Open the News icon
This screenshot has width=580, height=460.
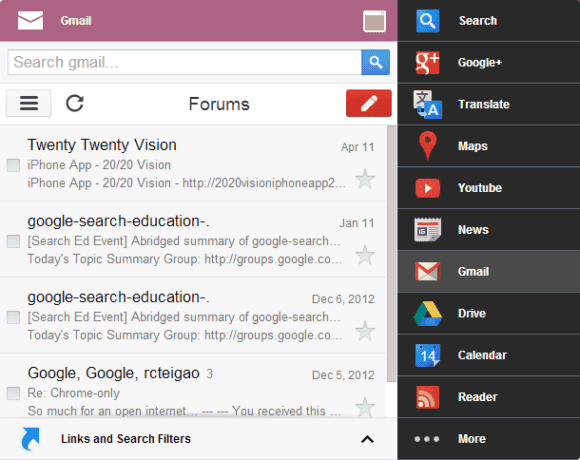[x=428, y=230]
